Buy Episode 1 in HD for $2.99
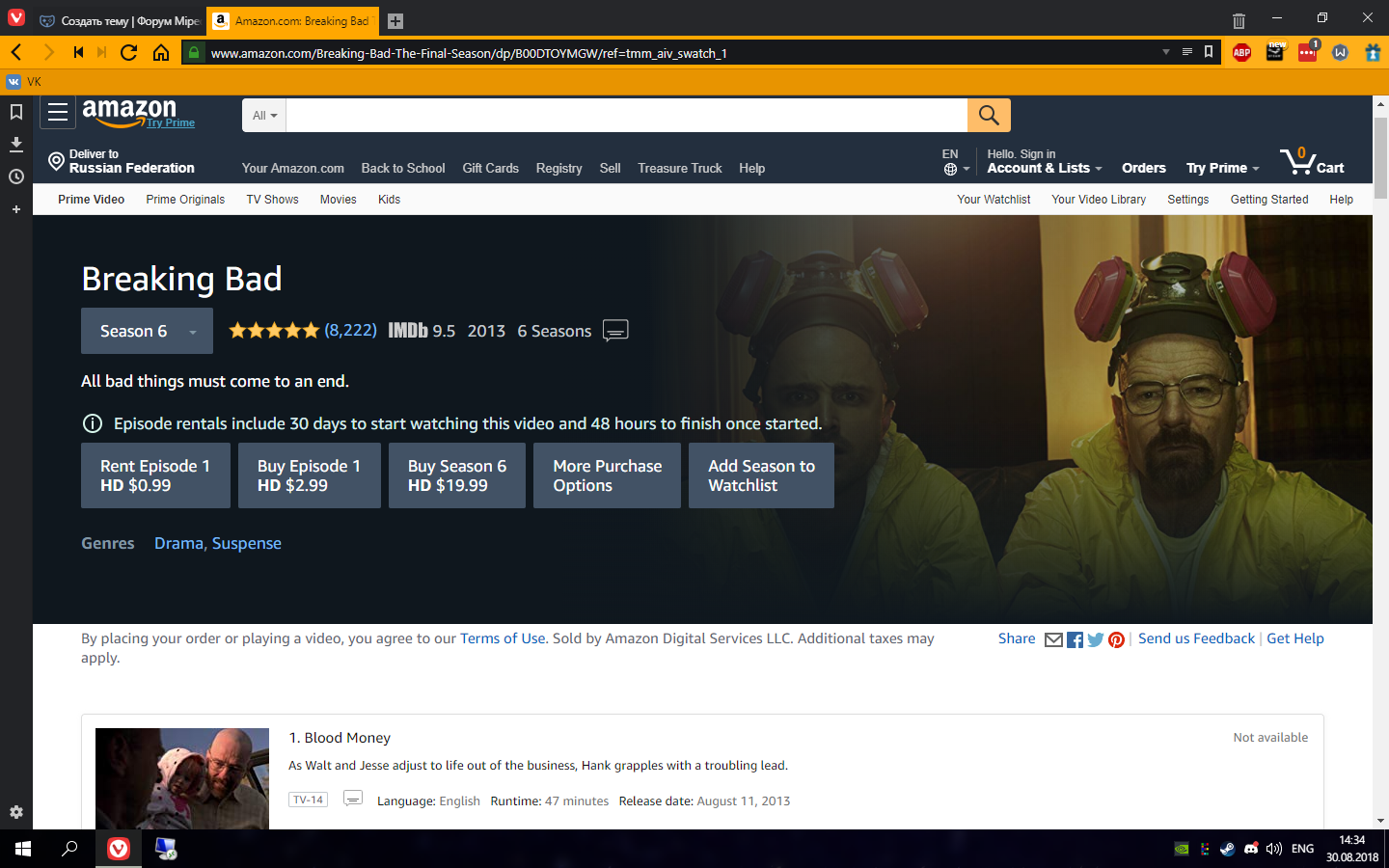The width and height of the screenshot is (1389, 868). coord(310,475)
